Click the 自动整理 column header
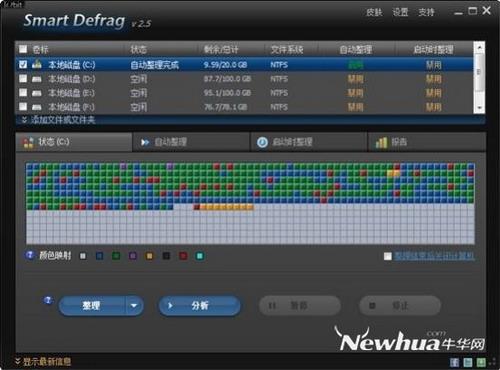Viewport: 500px width, 370px height. pyautogui.click(x=356, y=50)
